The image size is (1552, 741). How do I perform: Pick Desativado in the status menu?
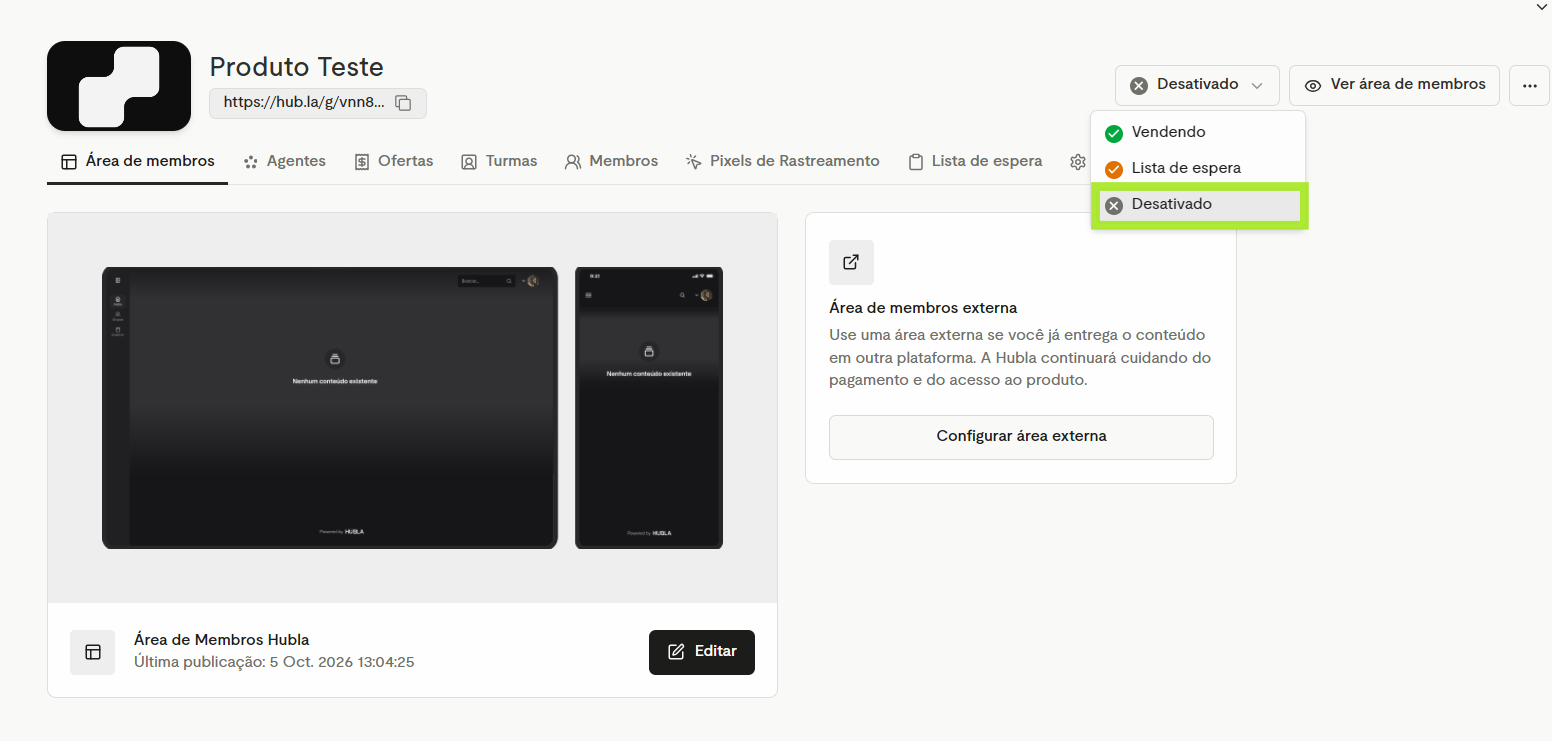(x=1199, y=205)
